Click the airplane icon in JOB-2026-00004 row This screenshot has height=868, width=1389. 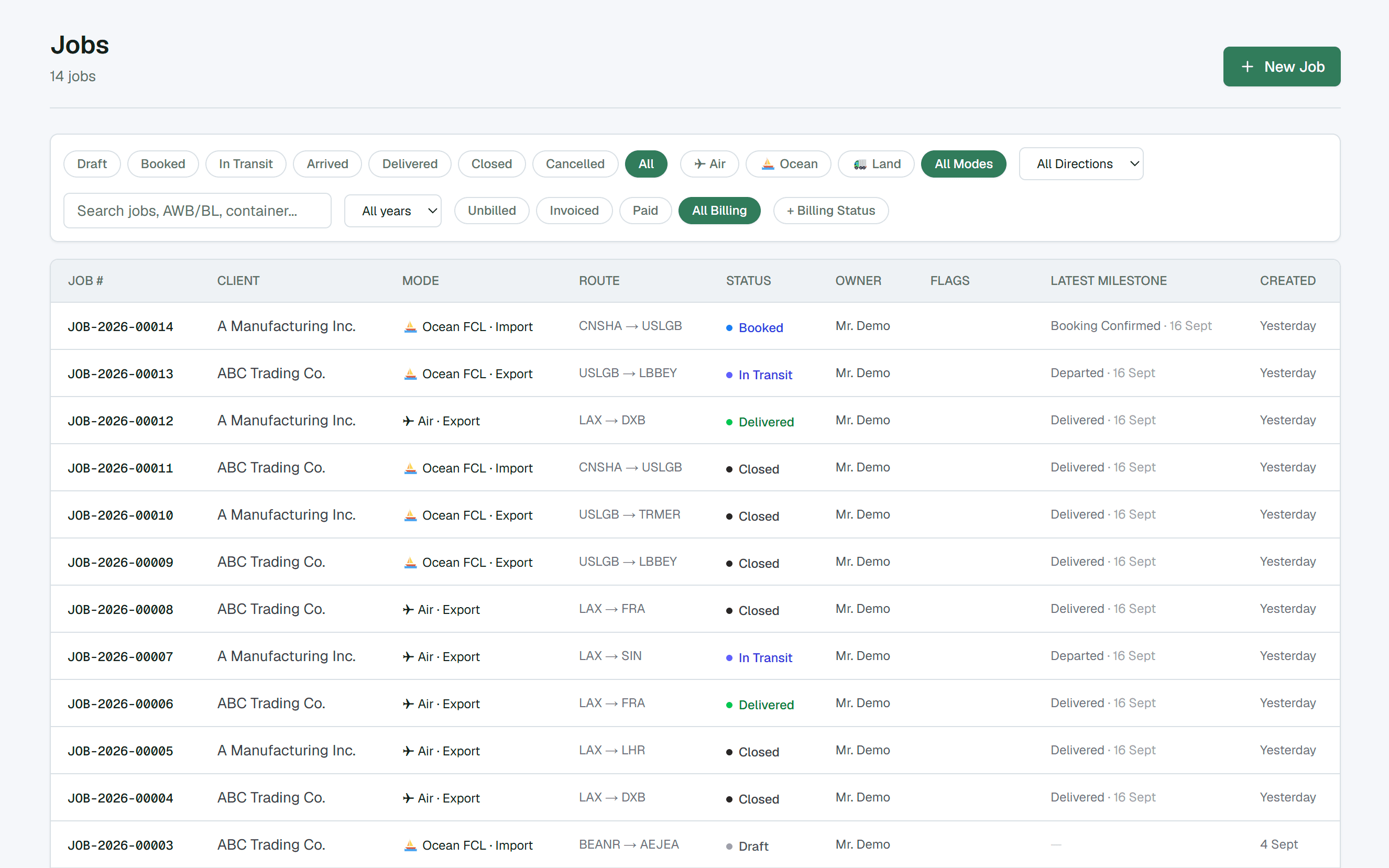[x=408, y=798]
